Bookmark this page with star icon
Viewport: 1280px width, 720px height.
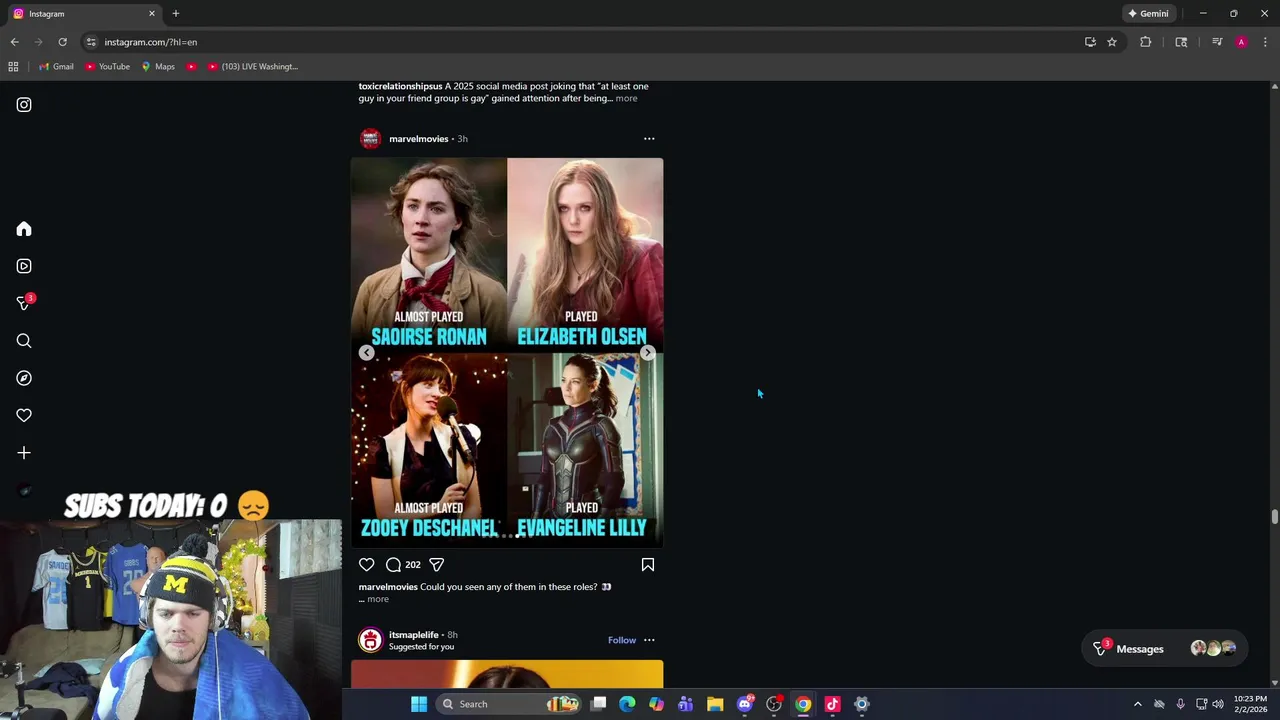coord(1112,42)
